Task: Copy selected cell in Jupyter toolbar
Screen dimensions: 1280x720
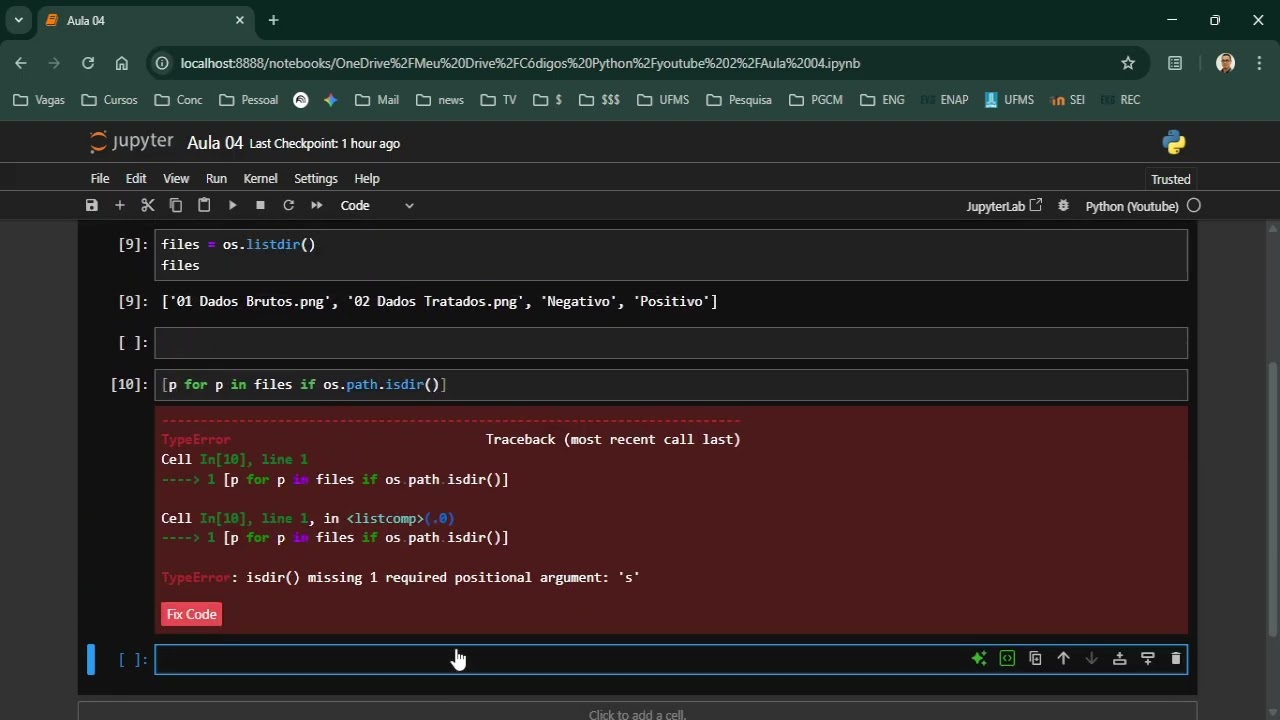Action: pos(176,205)
